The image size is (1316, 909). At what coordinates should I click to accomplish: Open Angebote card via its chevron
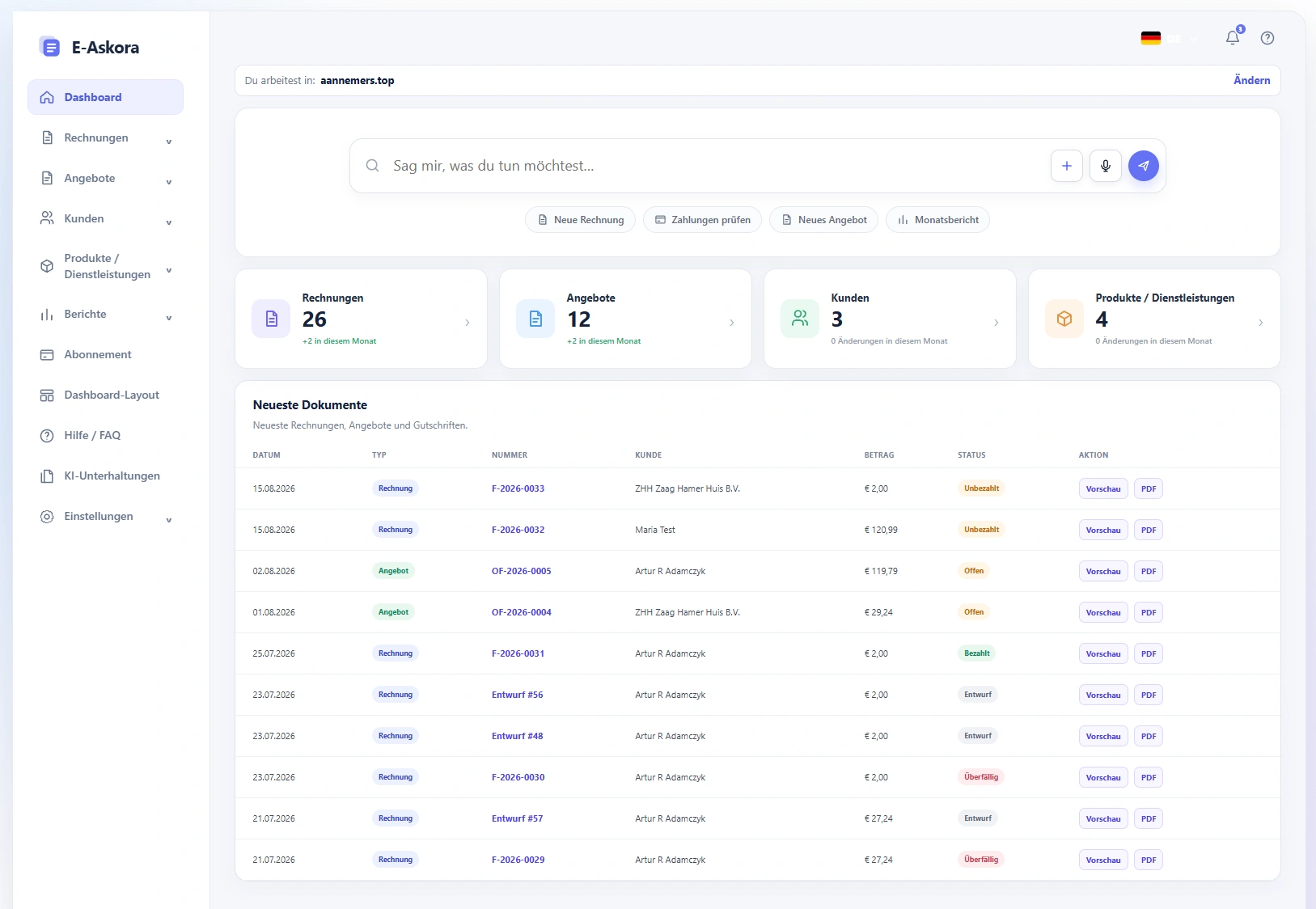point(732,323)
